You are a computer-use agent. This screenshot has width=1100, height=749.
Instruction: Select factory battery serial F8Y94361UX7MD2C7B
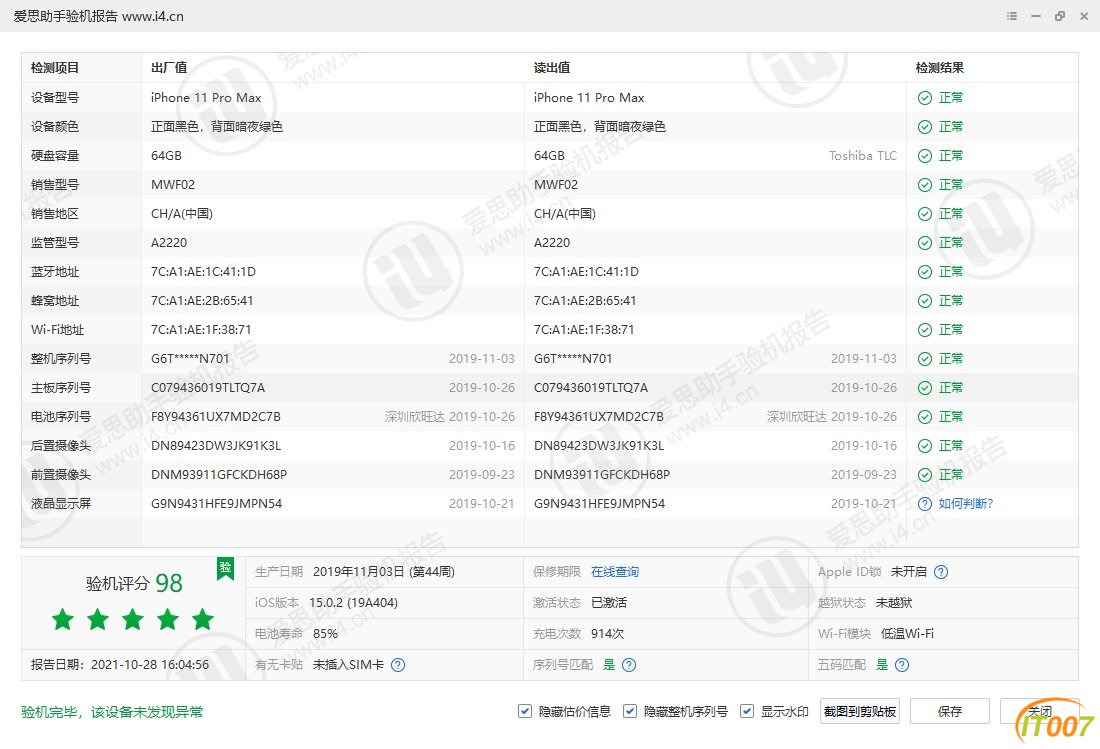215,417
